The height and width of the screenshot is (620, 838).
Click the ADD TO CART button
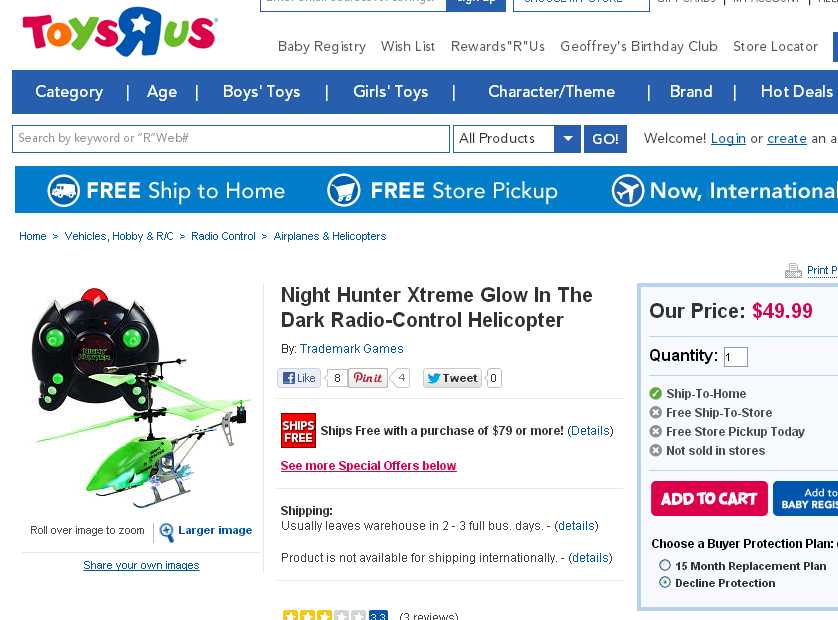709,499
